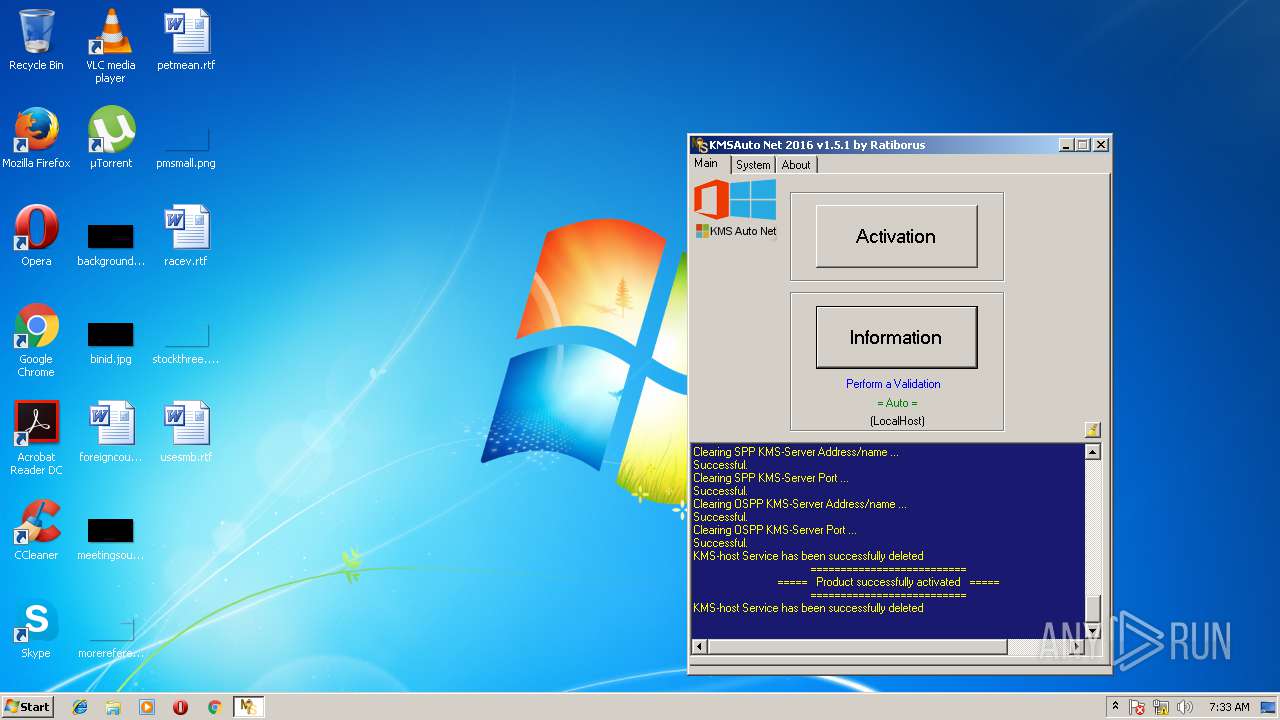Click the 'Clearing OSPP KMS-Server Port ...' log line
1280x720 pixels.
tap(774, 530)
